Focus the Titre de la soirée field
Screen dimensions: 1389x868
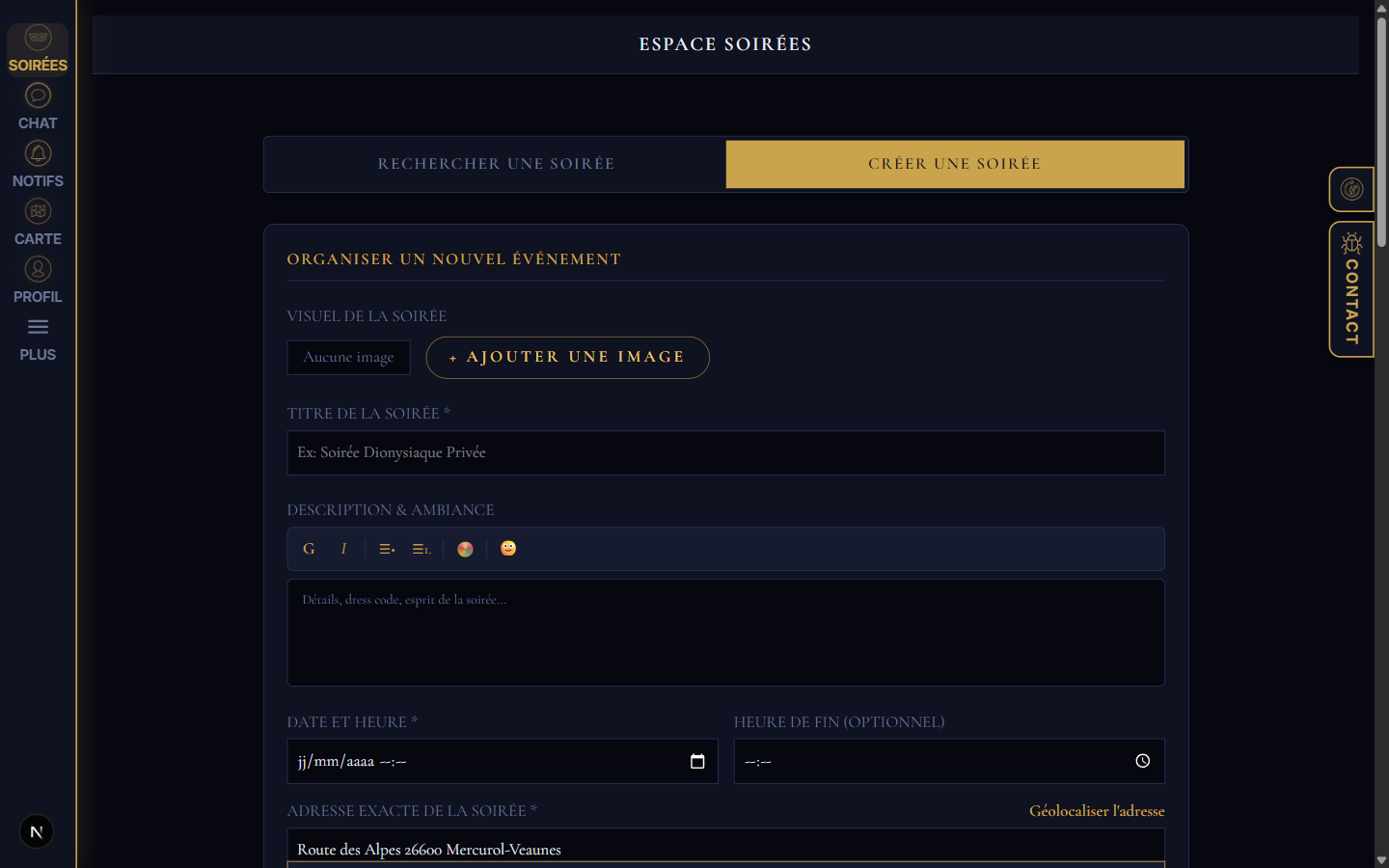tap(725, 452)
